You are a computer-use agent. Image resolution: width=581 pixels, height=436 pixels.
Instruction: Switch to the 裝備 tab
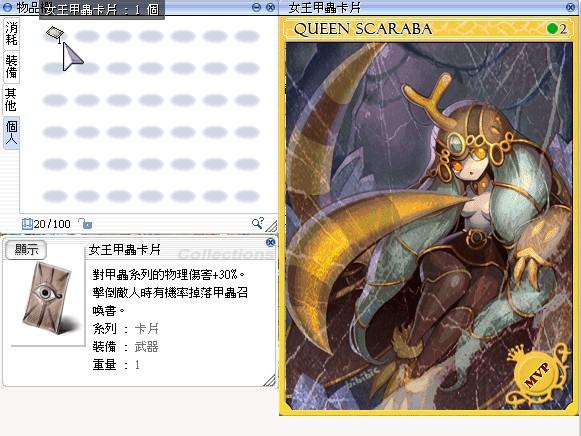[x=11, y=67]
